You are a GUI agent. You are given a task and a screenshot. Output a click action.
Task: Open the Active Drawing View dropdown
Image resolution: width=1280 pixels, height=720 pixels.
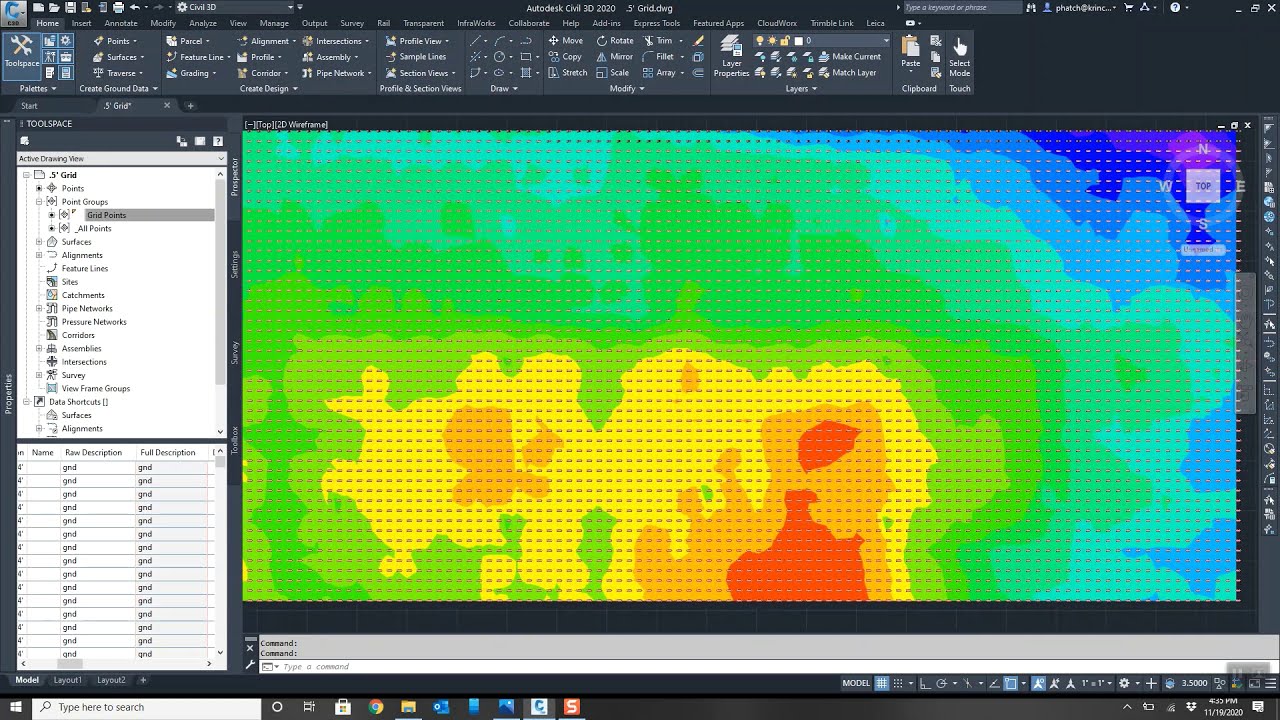tap(121, 158)
